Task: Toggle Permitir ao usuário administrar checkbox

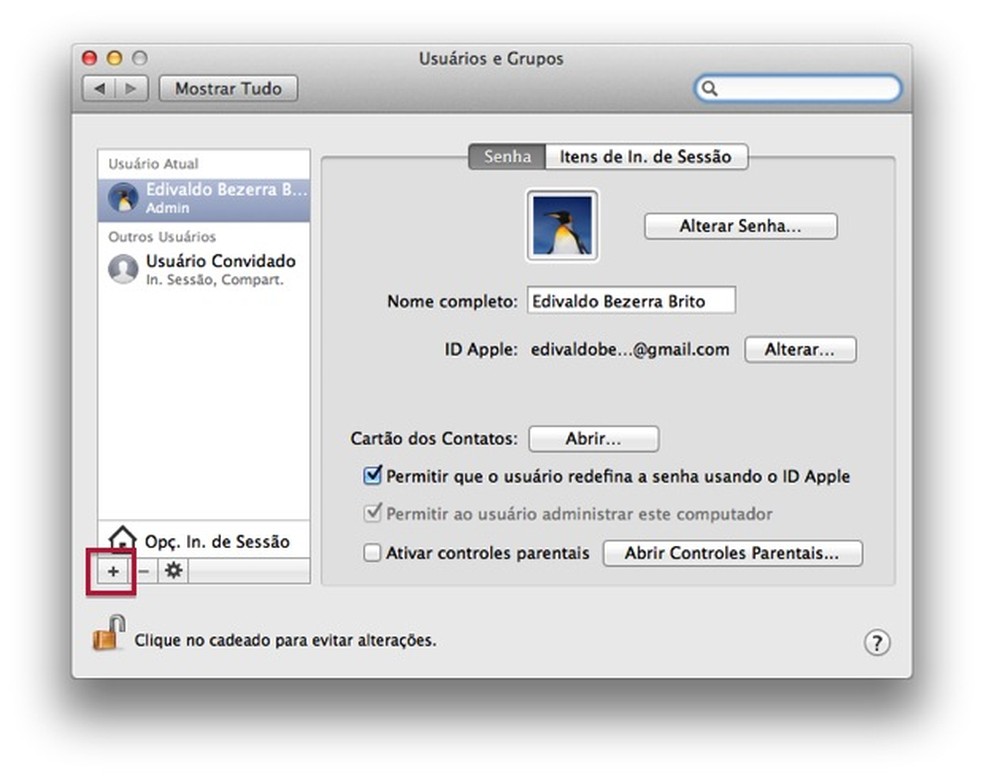Action: pos(373,513)
